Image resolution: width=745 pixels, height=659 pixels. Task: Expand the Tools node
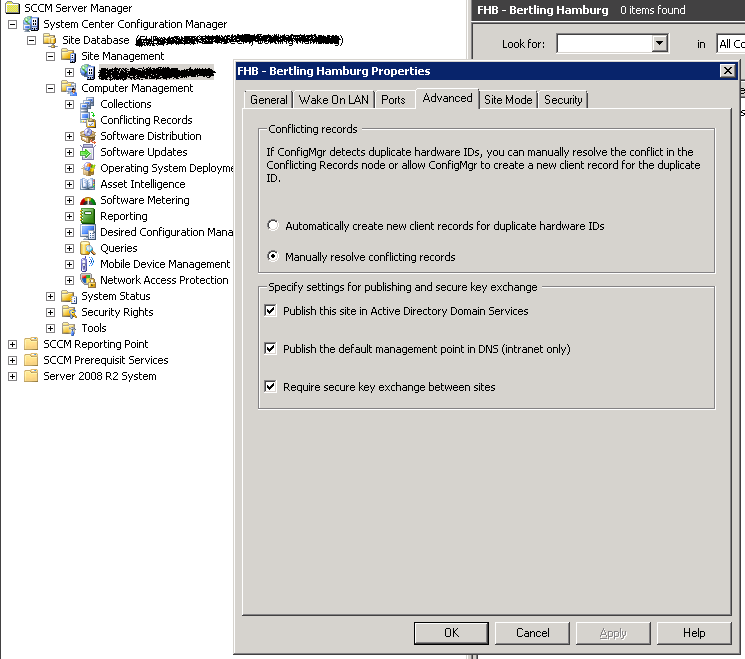click(50, 329)
